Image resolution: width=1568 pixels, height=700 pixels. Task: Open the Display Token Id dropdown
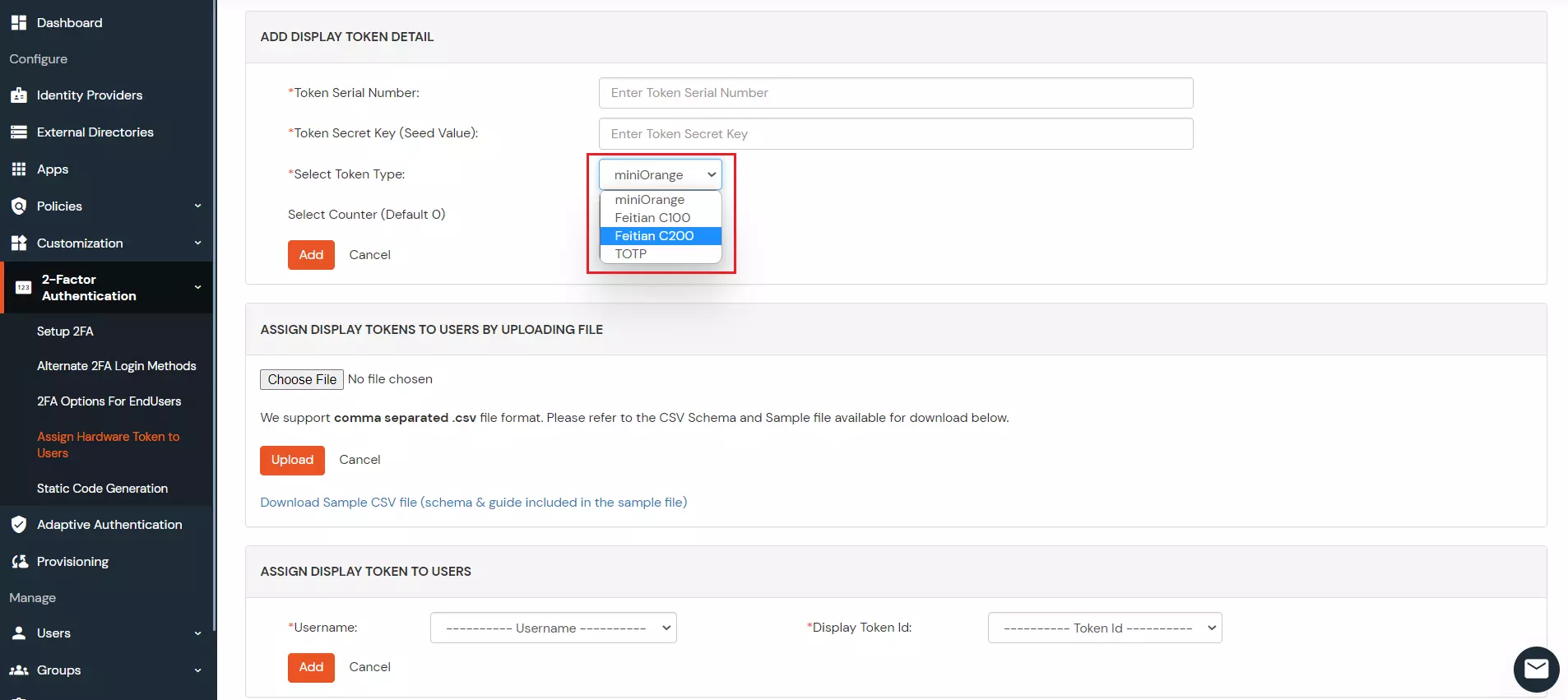1105,628
